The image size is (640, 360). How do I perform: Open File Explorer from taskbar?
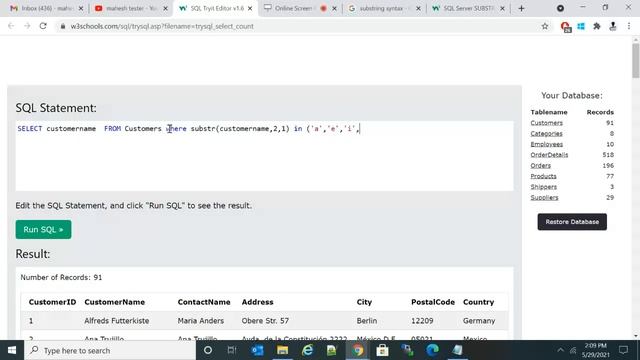[282, 350]
